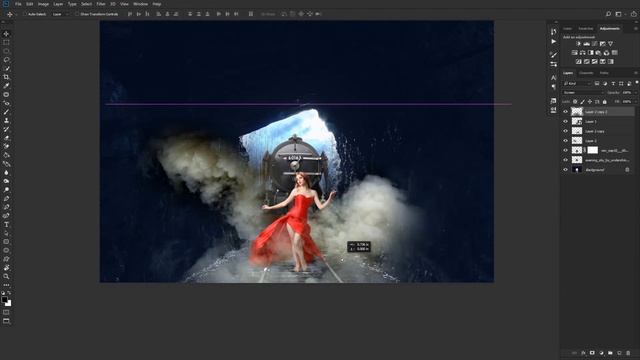Change the screen mode icon
The width and height of the screenshot is (640, 360).
tap(6, 321)
